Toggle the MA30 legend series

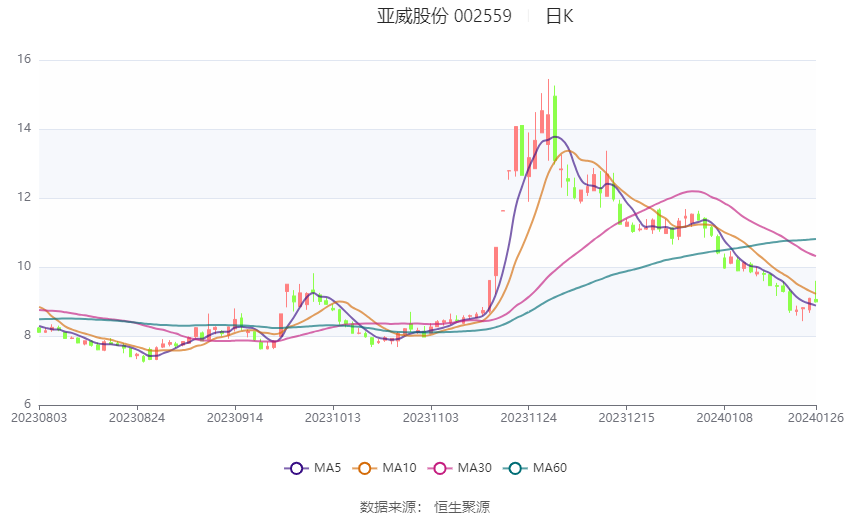tap(460, 468)
